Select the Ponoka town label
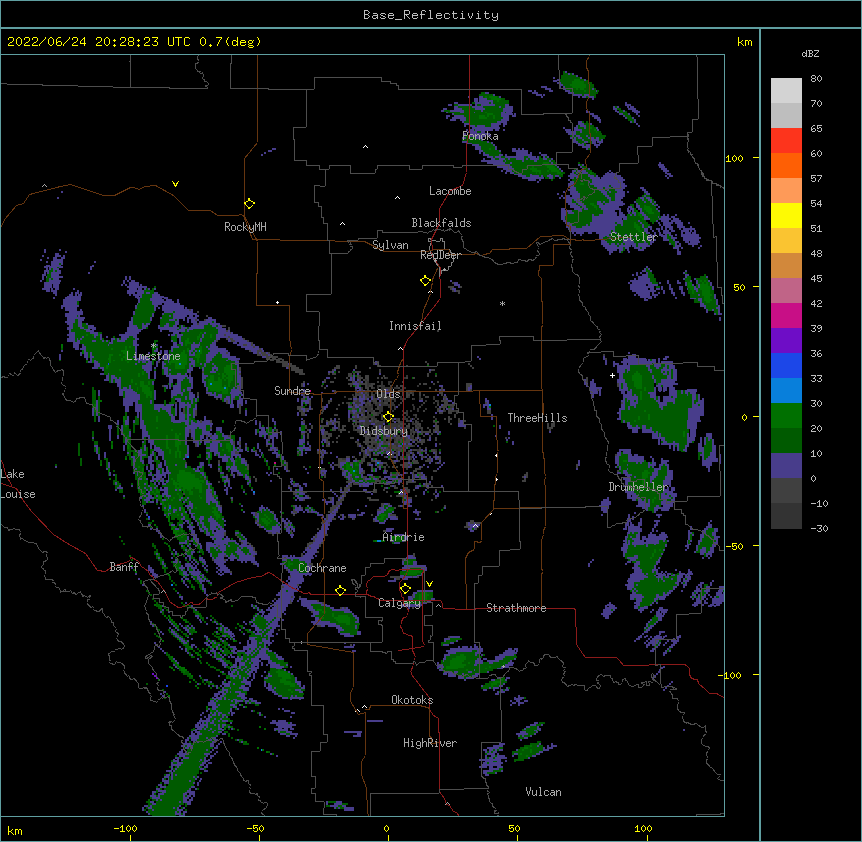 click(x=480, y=136)
